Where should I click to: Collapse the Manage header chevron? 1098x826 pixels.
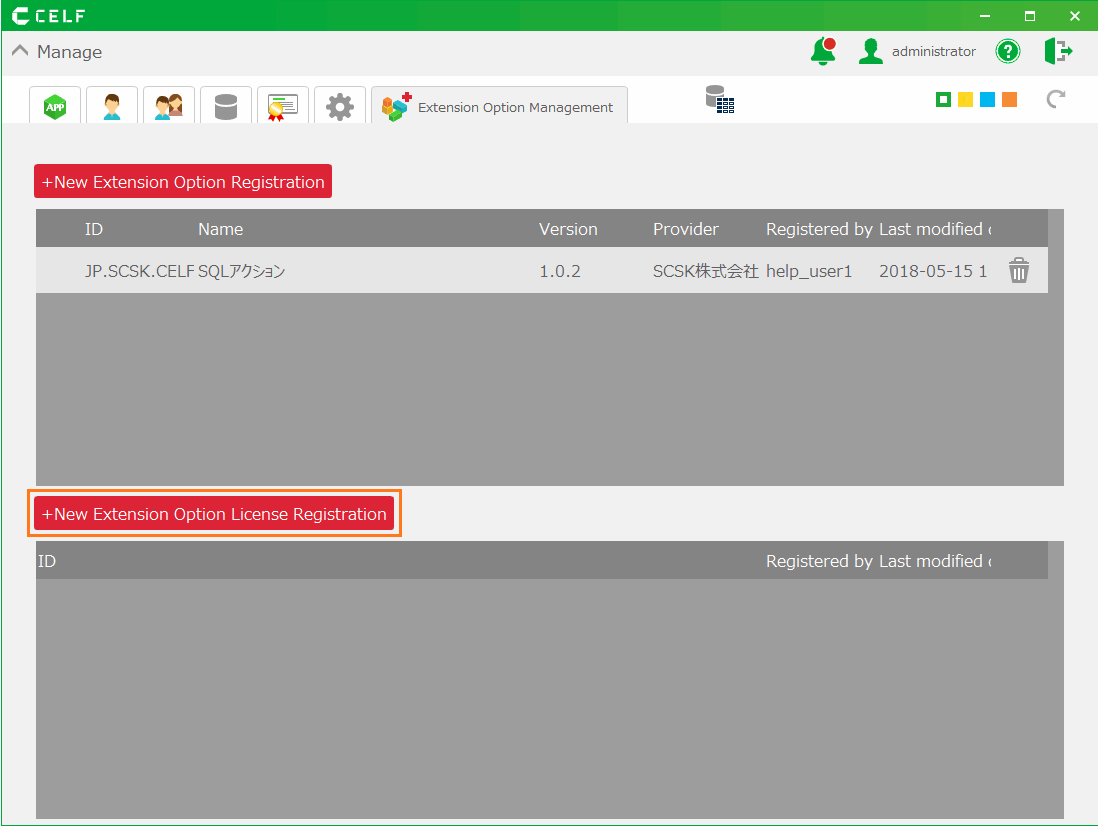[x=20, y=52]
